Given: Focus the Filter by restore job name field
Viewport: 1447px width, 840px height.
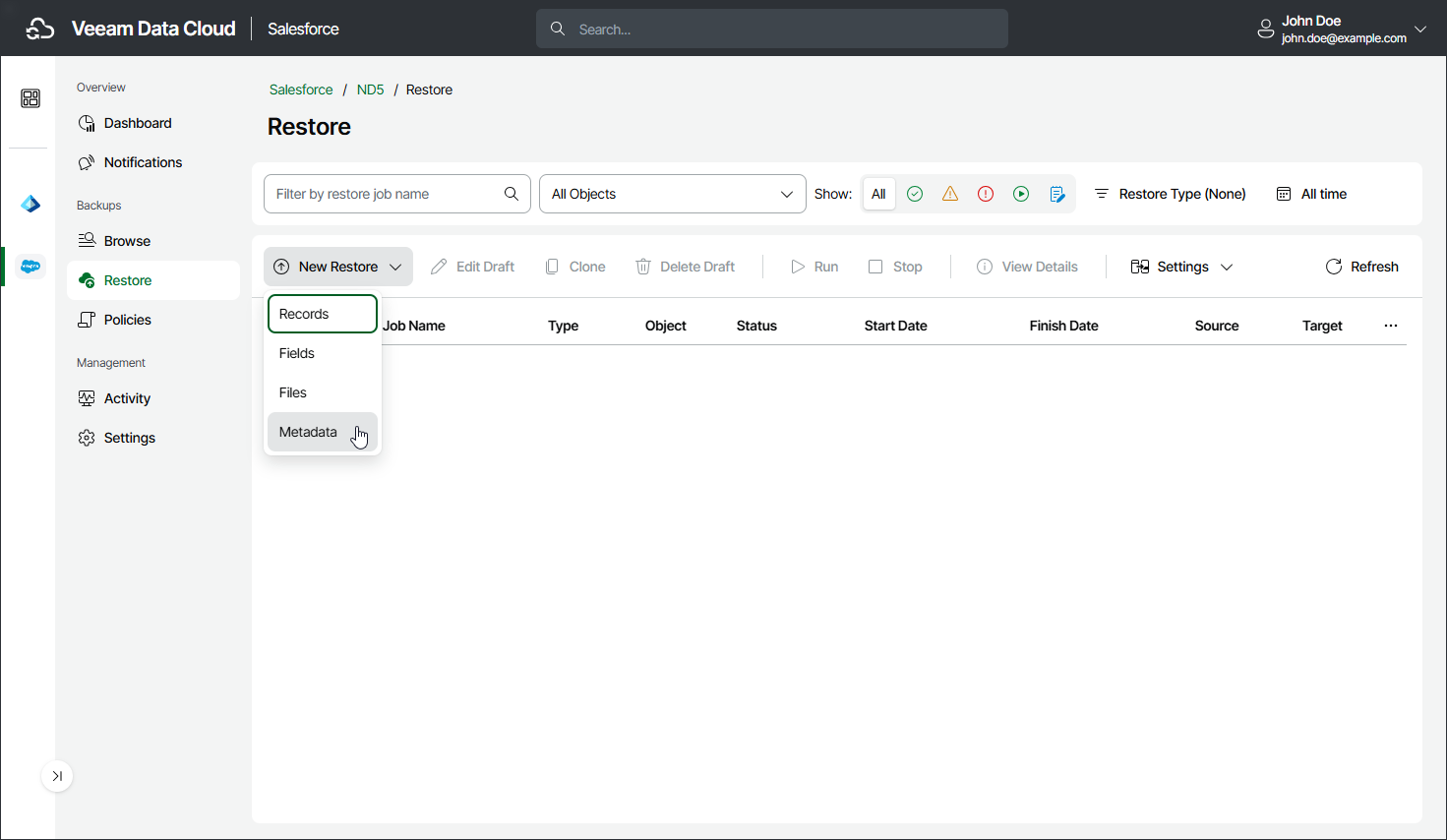Looking at the screenshot, I should (397, 194).
